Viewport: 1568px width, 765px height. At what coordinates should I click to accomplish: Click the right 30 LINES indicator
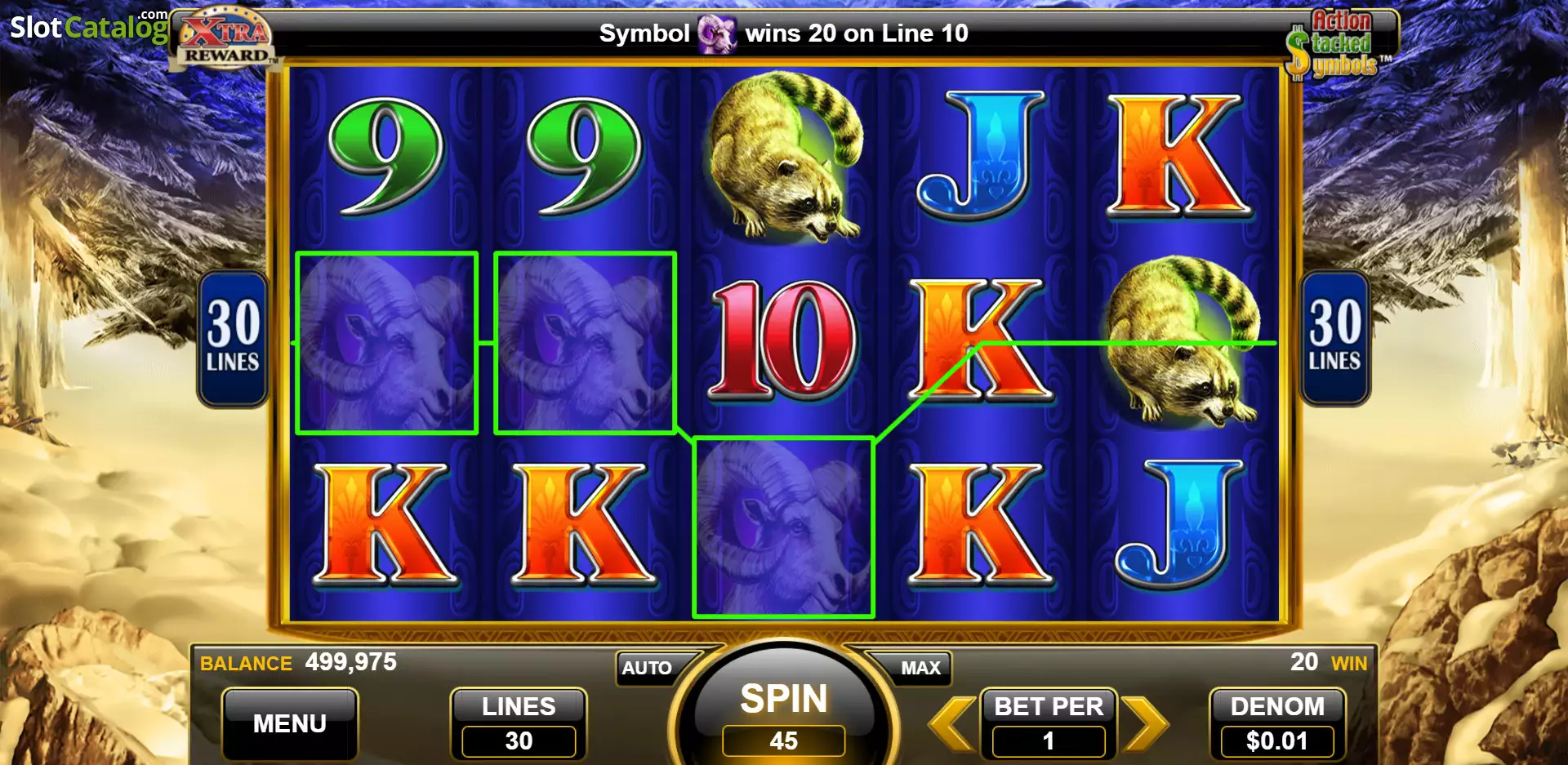1335,339
